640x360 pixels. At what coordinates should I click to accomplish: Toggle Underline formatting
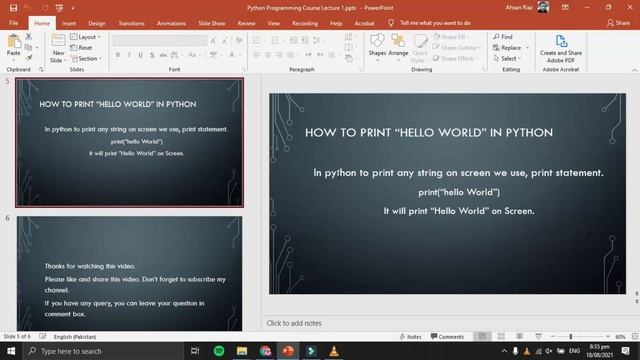click(140, 55)
